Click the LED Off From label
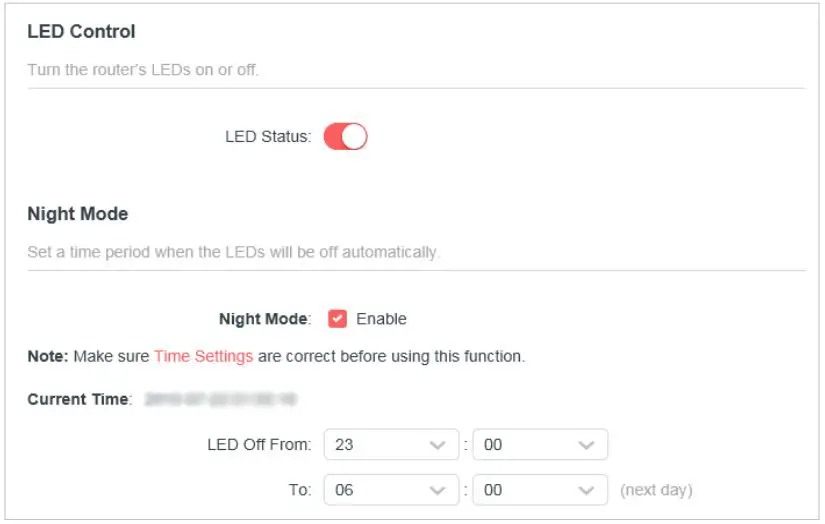This screenshot has height=524, width=825. pyautogui.click(x=259, y=445)
